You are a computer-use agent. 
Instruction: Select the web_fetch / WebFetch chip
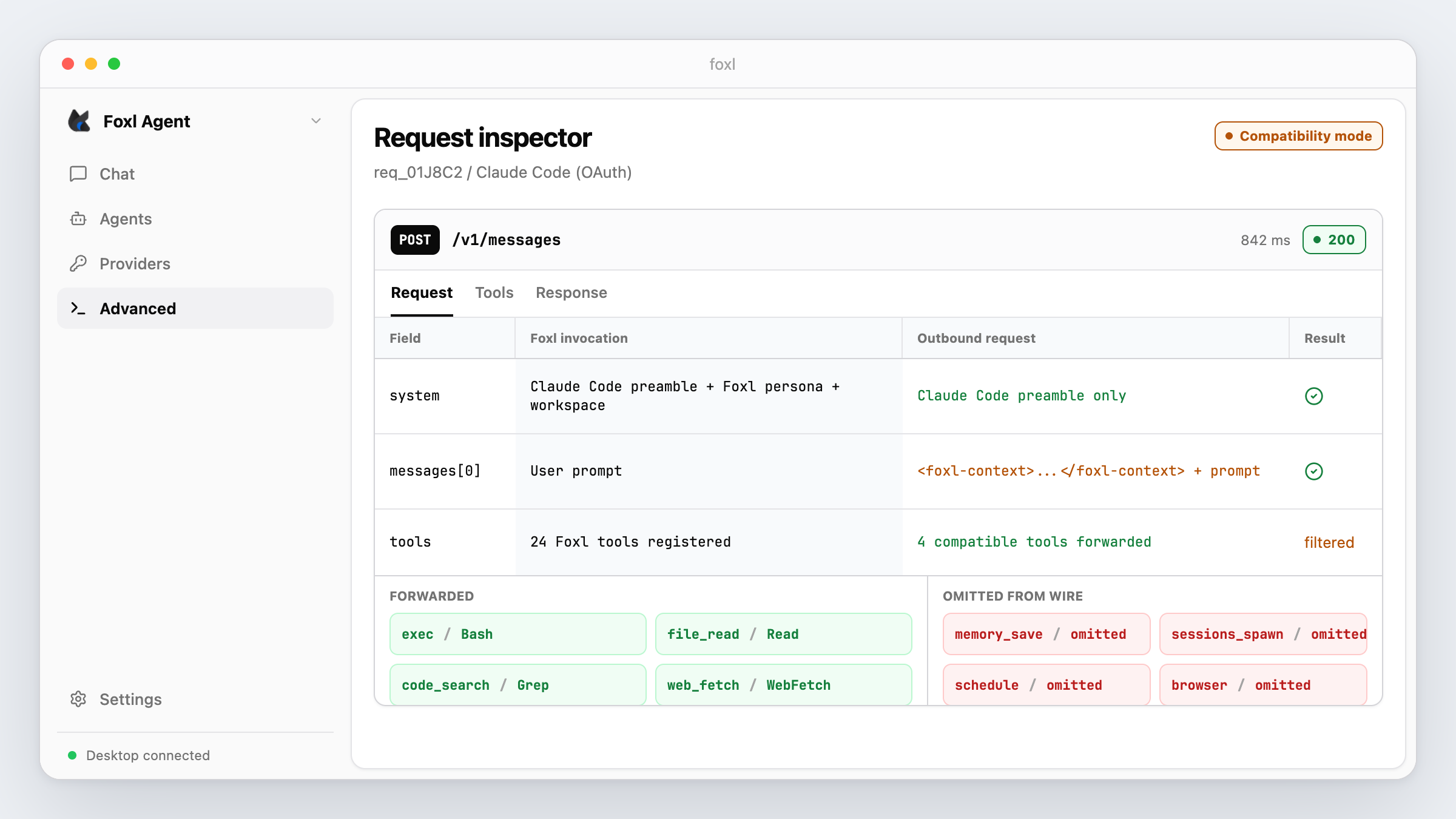(784, 685)
